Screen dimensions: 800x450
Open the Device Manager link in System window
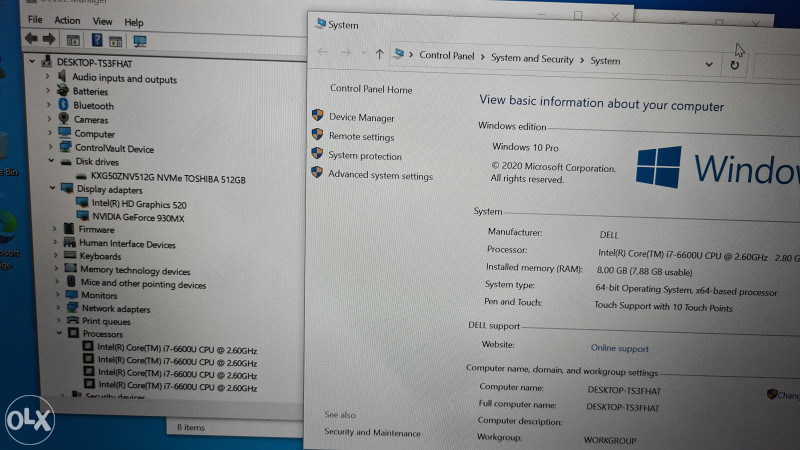361,117
